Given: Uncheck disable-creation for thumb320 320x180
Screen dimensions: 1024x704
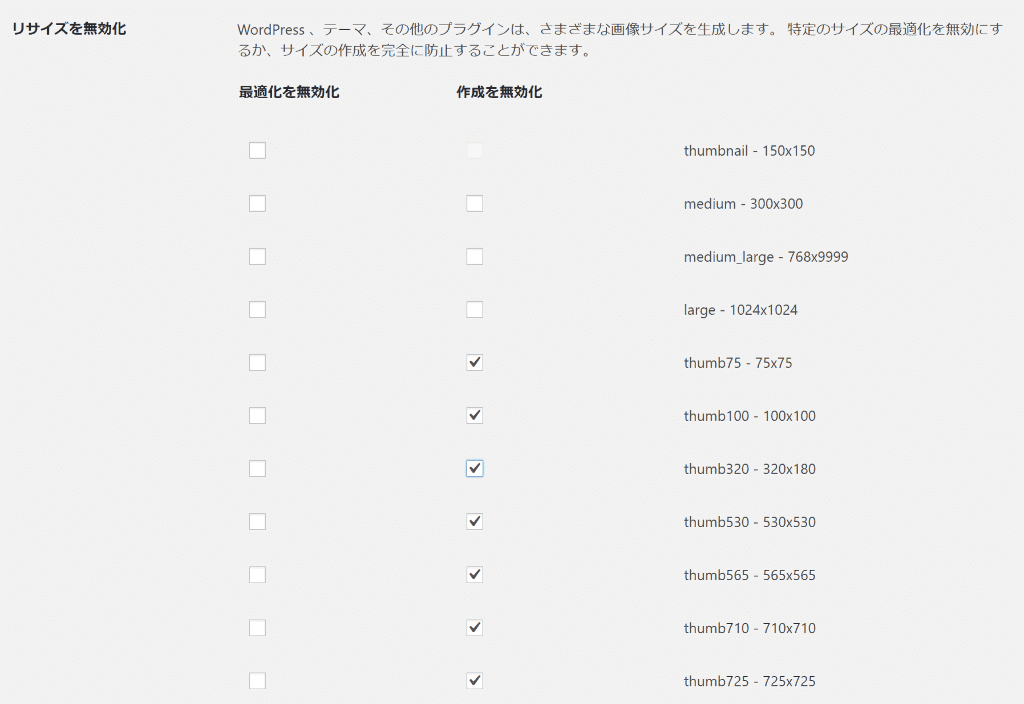Looking at the screenshot, I should [475, 469].
